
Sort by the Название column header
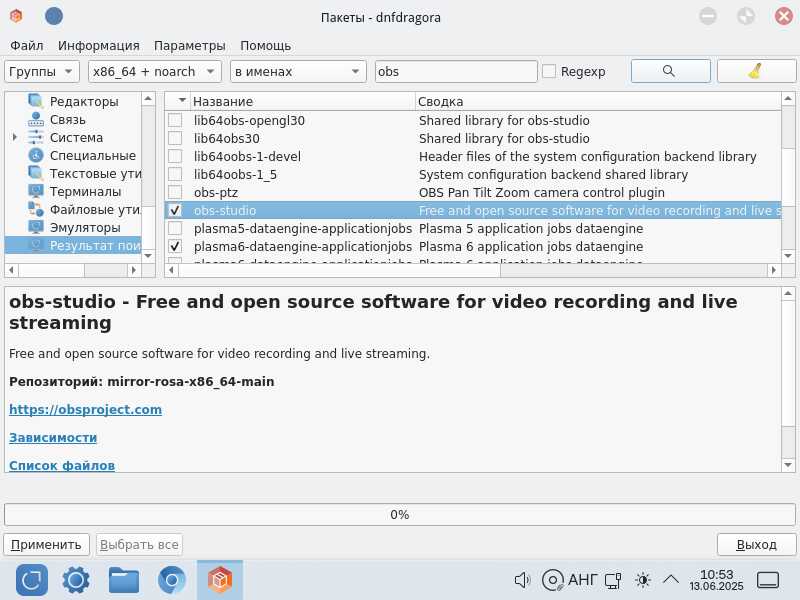pos(303,101)
